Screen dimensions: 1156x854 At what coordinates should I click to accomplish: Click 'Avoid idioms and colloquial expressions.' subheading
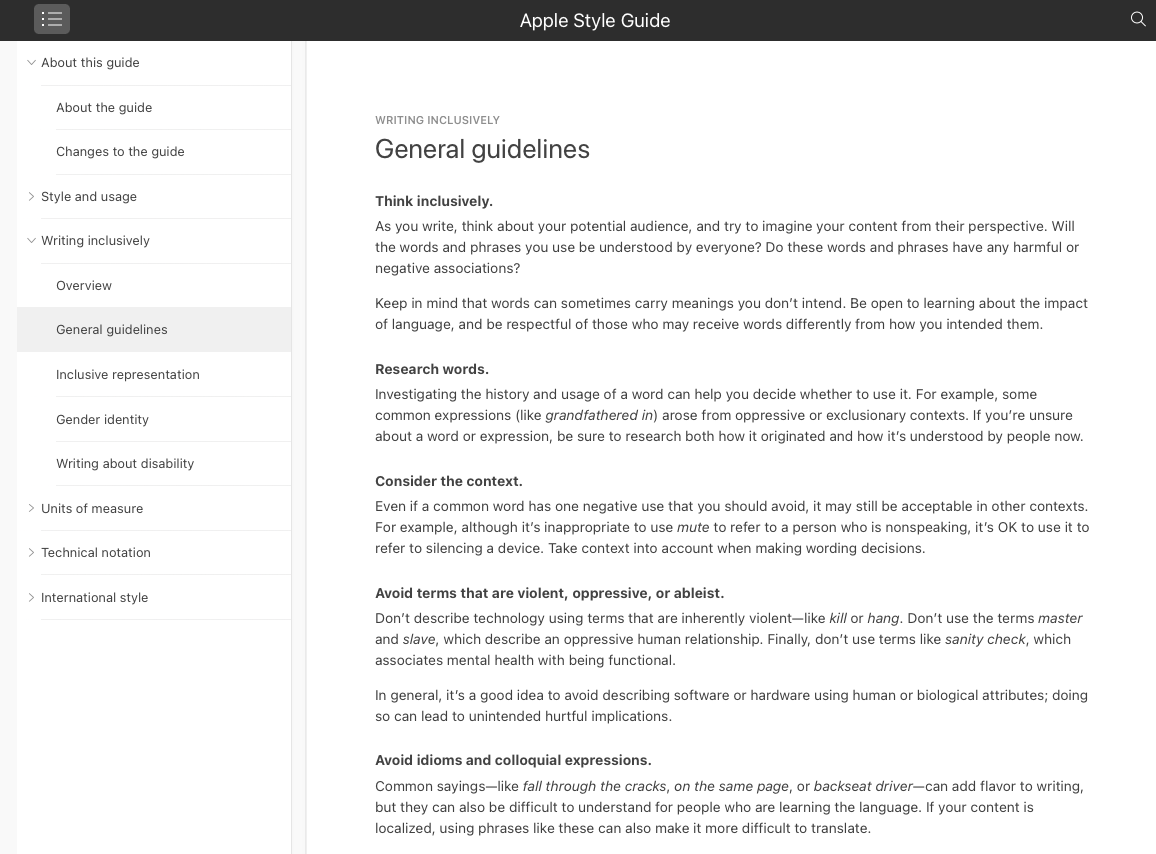513,760
